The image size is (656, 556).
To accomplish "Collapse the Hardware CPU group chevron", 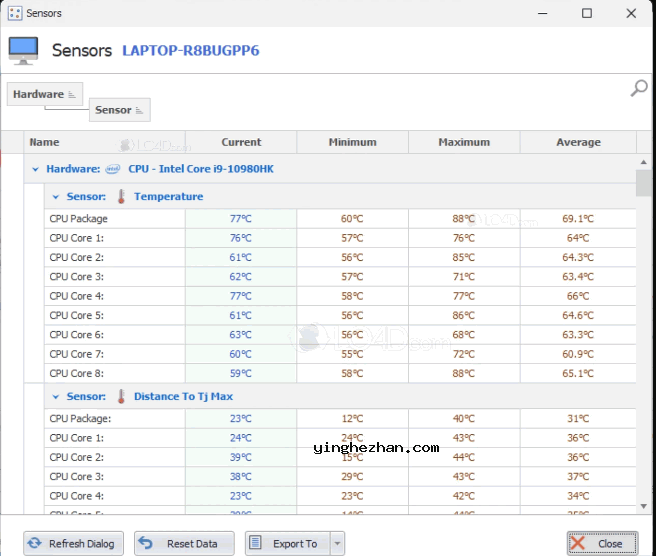I will [x=36, y=169].
